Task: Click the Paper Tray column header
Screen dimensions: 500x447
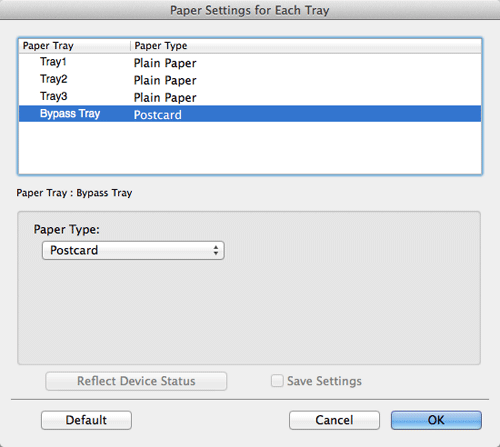Action: (x=74, y=46)
